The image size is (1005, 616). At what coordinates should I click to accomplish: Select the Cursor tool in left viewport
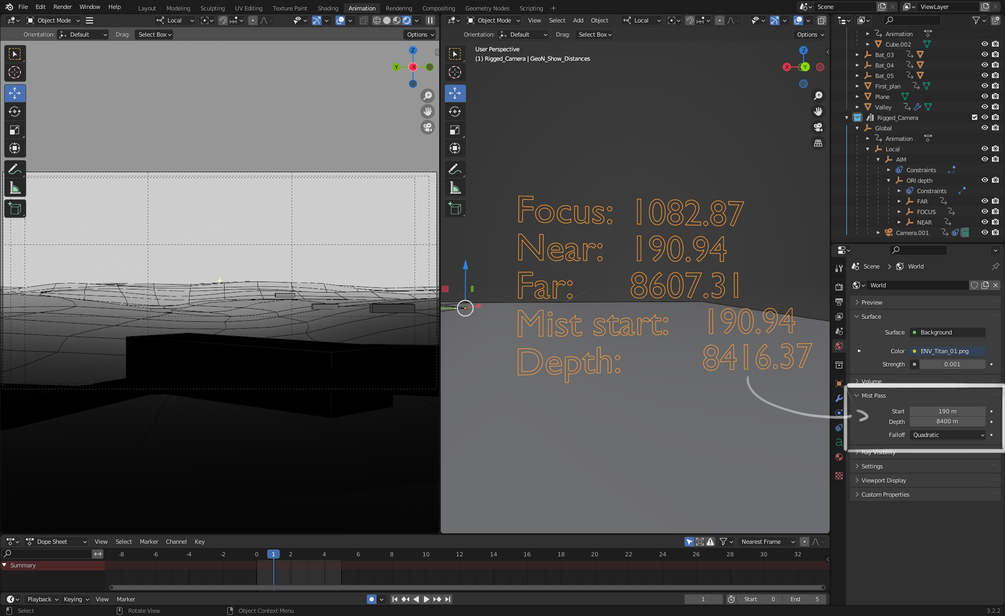click(14, 72)
